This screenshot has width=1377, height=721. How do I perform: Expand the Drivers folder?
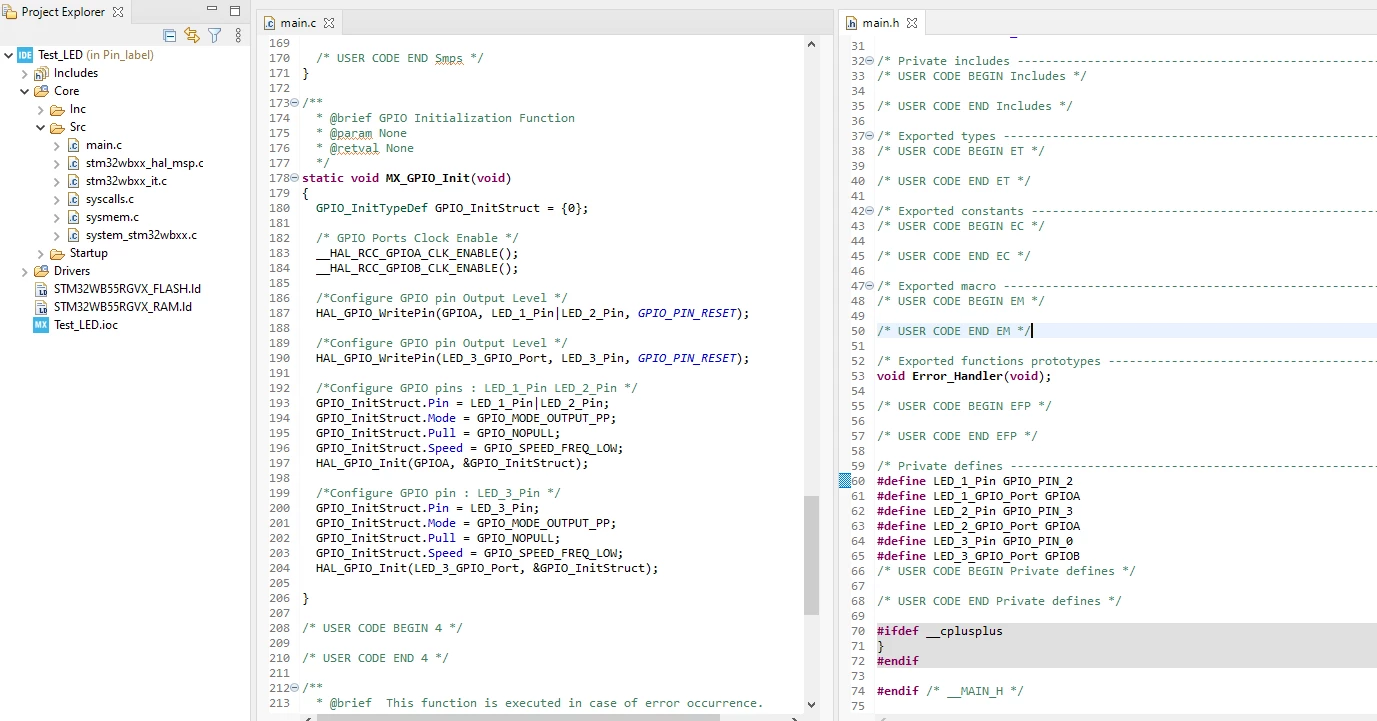[x=25, y=271]
